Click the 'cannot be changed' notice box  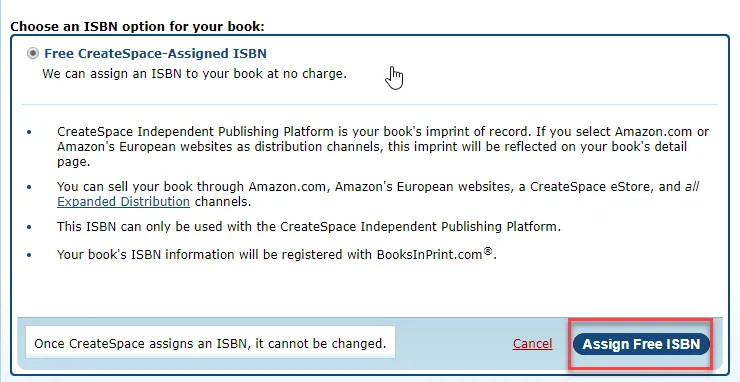210,343
